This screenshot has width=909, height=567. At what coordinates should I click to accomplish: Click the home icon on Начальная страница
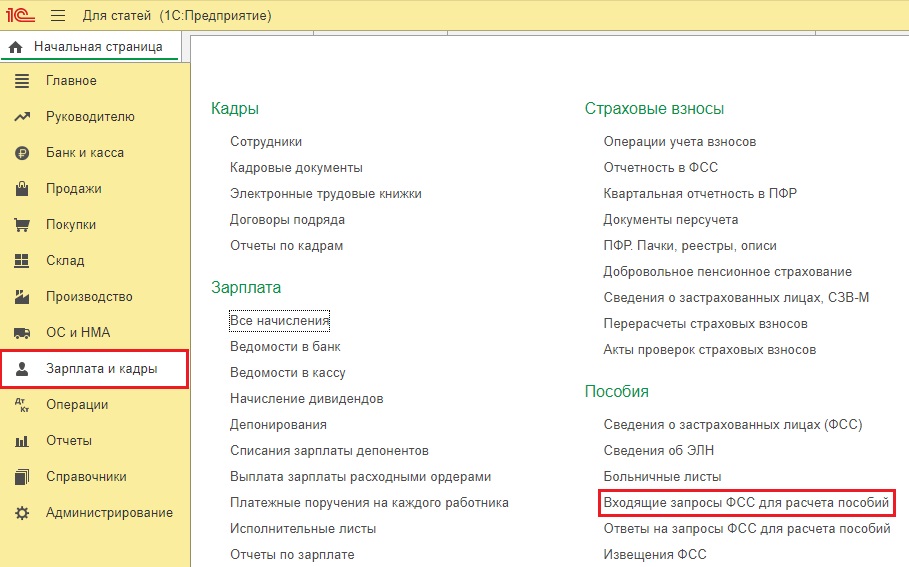[16, 47]
